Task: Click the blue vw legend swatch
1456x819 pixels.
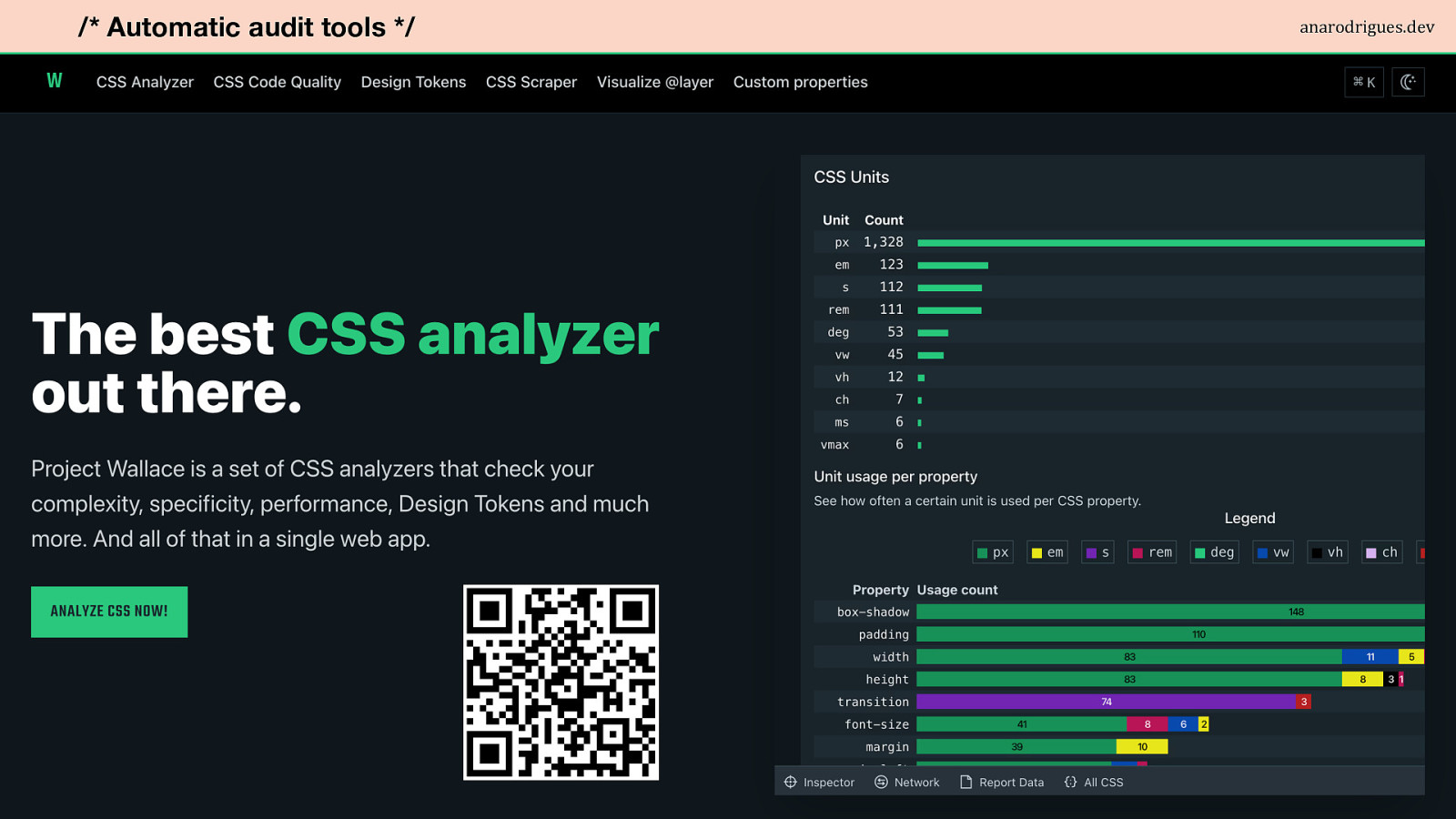Action: (x=1262, y=552)
